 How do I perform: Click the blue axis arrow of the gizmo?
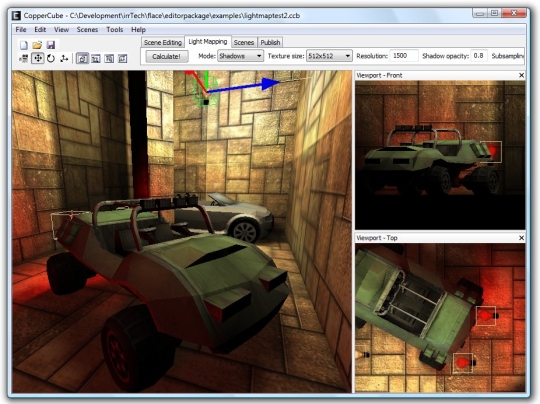[269, 84]
